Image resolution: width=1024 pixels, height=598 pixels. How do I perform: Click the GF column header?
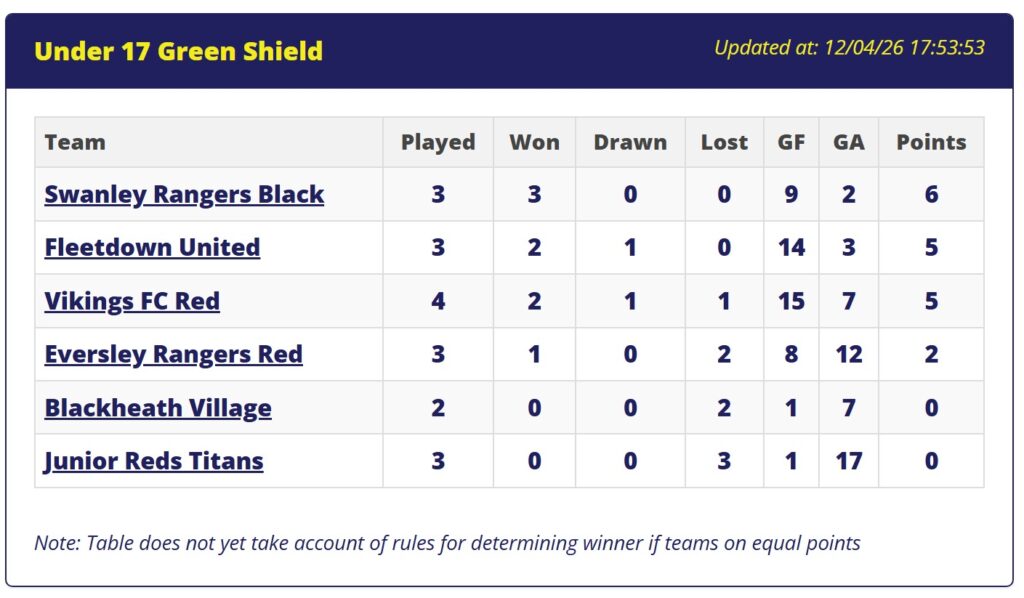click(791, 142)
